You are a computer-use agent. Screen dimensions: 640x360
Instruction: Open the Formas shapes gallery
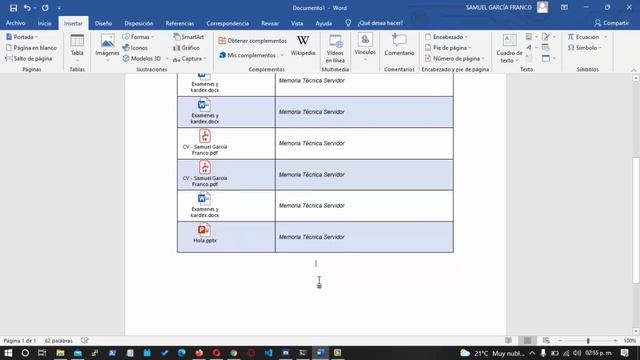pyautogui.click(x=138, y=37)
